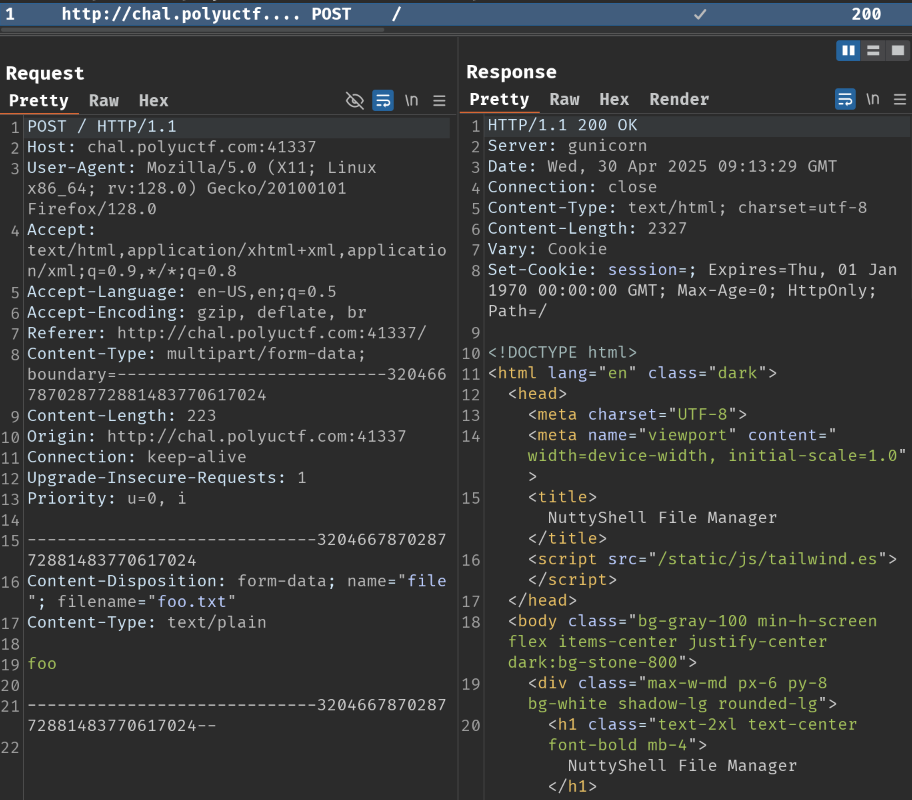Click the 'Priority: u=0, i' header
This screenshot has width=912, height=800.
point(106,498)
